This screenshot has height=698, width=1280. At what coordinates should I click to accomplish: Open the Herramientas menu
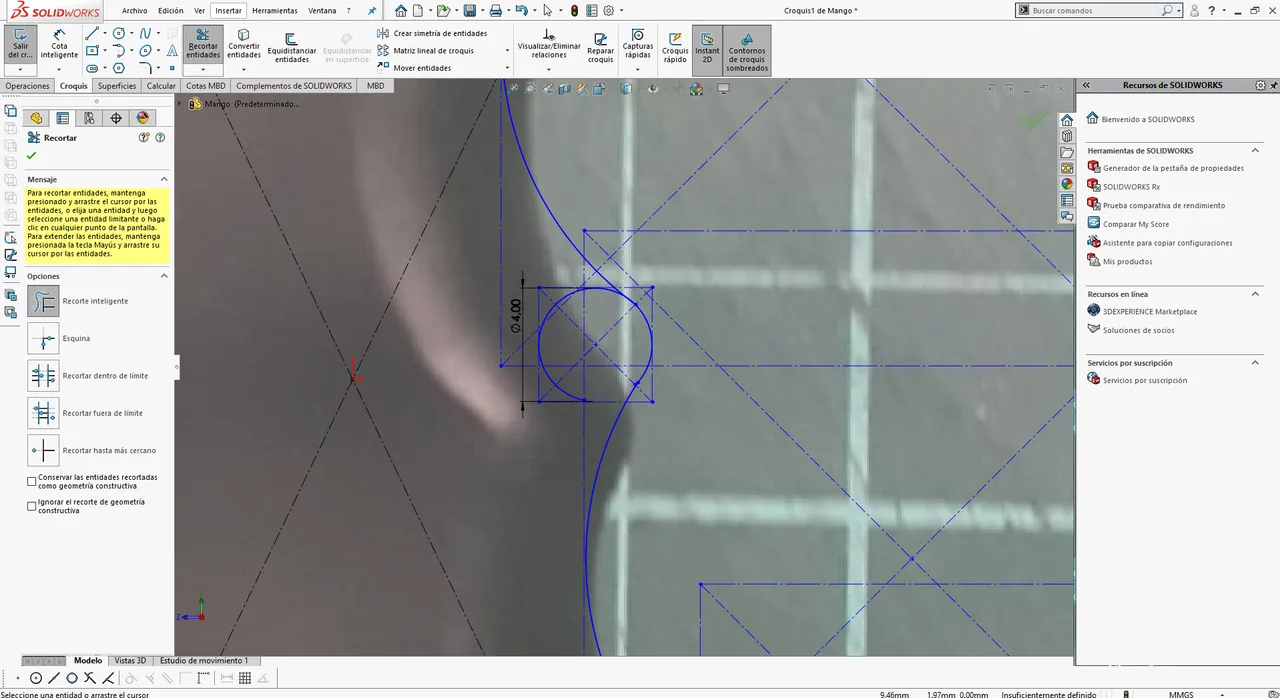click(275, 11)
